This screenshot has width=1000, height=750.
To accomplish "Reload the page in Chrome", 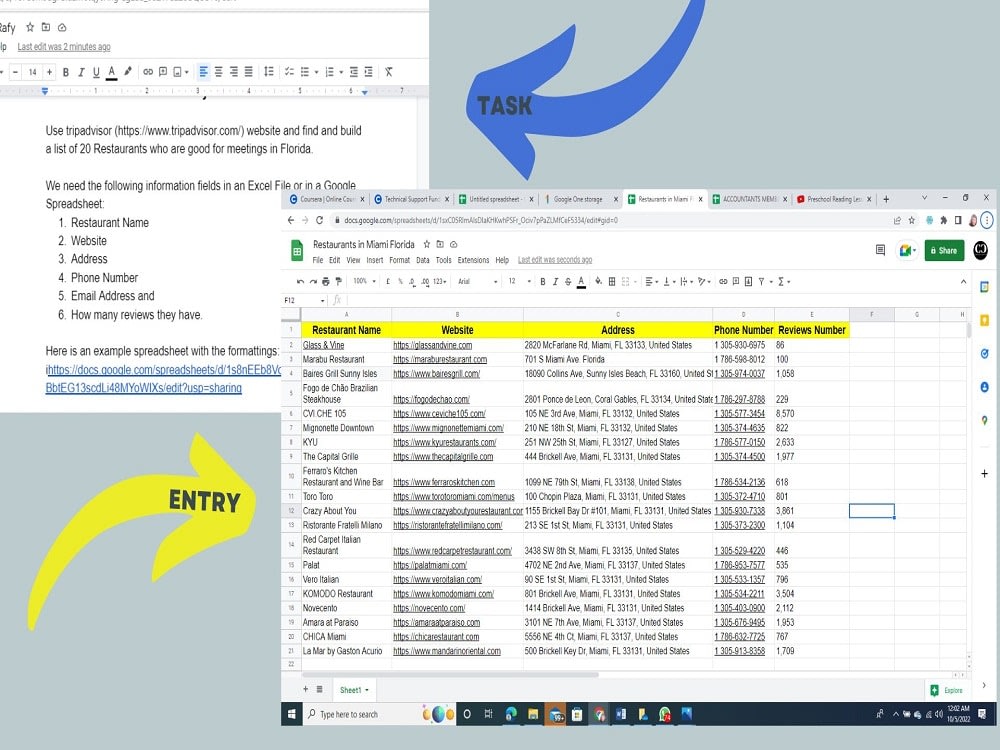I will pyautogui.click(x=320, y=220).
